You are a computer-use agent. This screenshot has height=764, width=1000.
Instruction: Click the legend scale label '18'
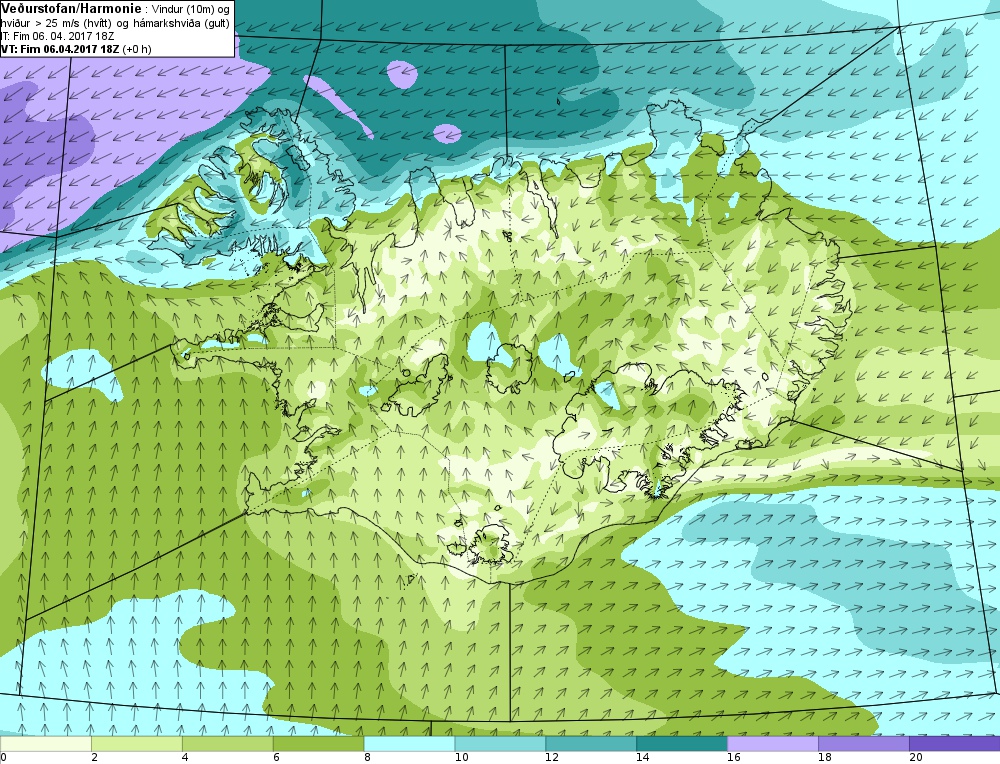click(x=825, y=757)
